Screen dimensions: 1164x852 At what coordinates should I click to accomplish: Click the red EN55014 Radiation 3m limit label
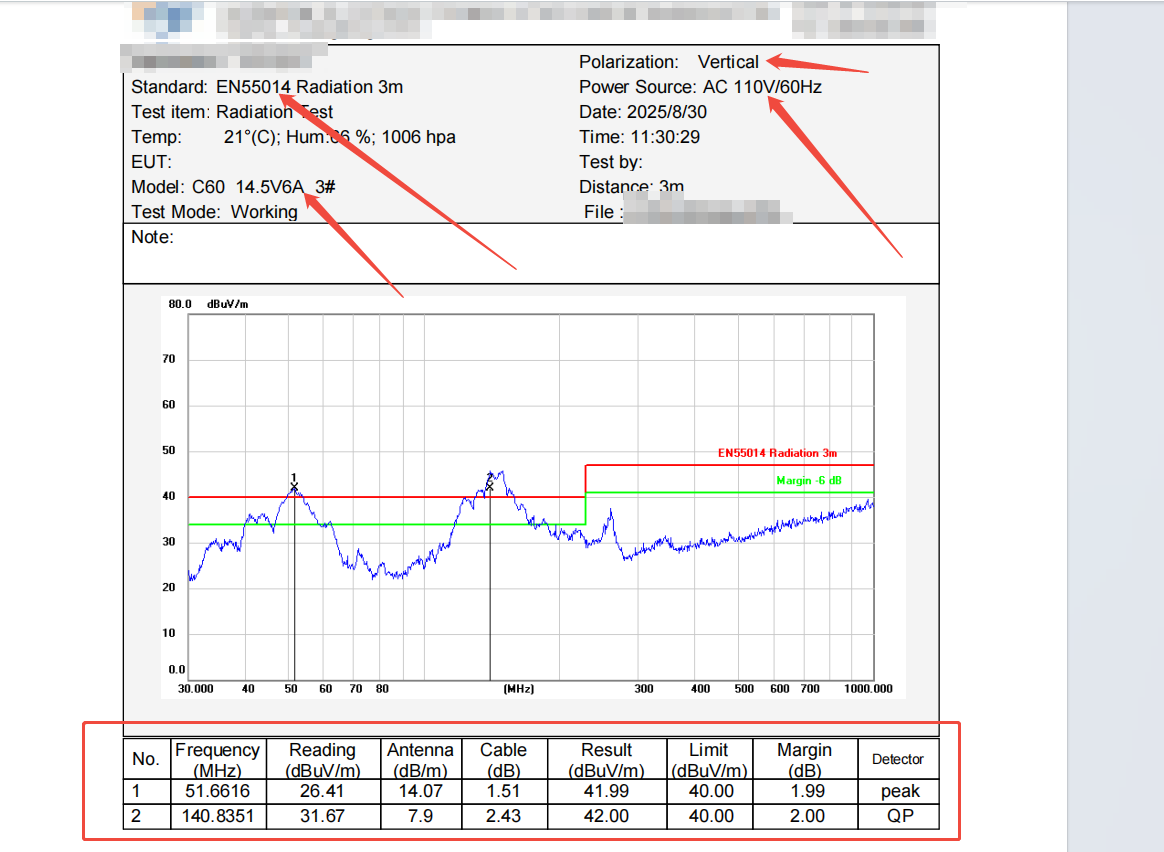777,453
